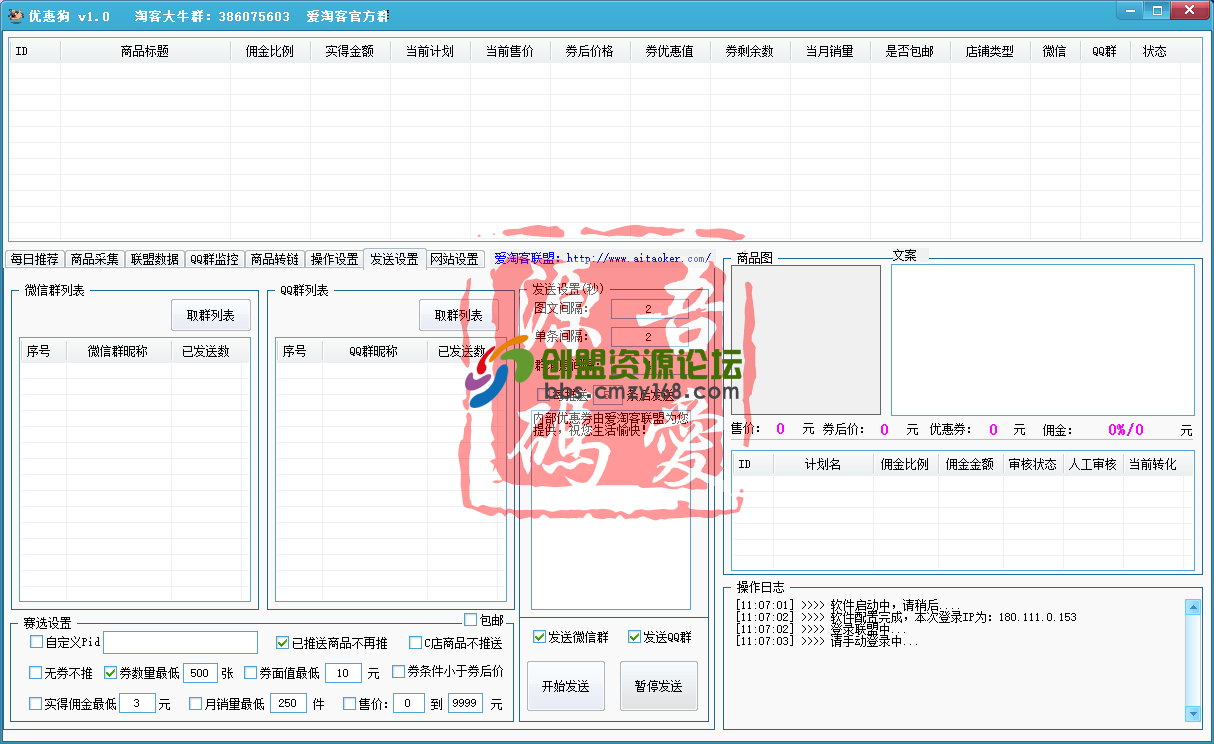Click log line '请手动登录中...'
The width and height of the screenshot is (1214, 744).
click(x=827, y=641)
